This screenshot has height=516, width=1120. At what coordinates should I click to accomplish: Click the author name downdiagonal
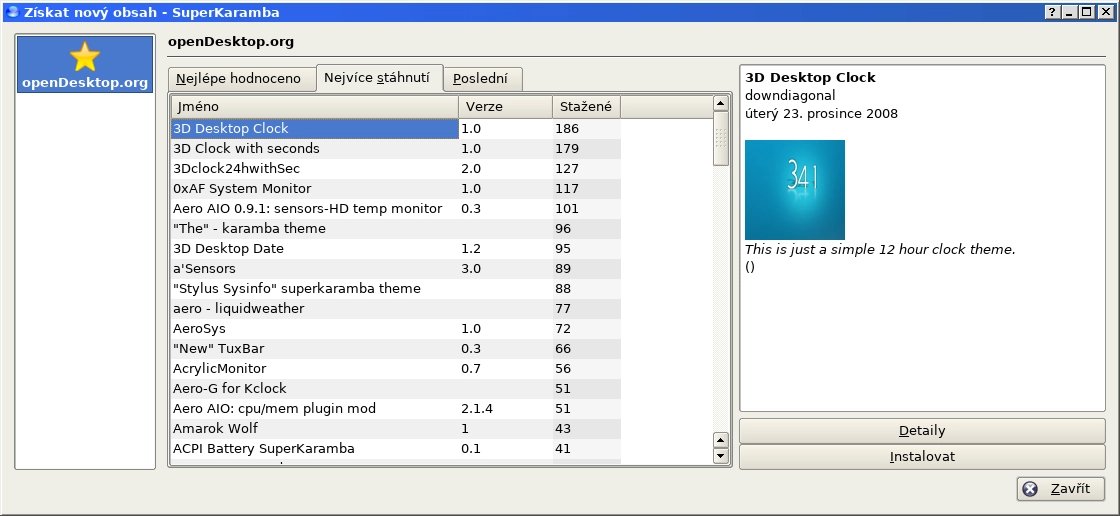[790, 96]
